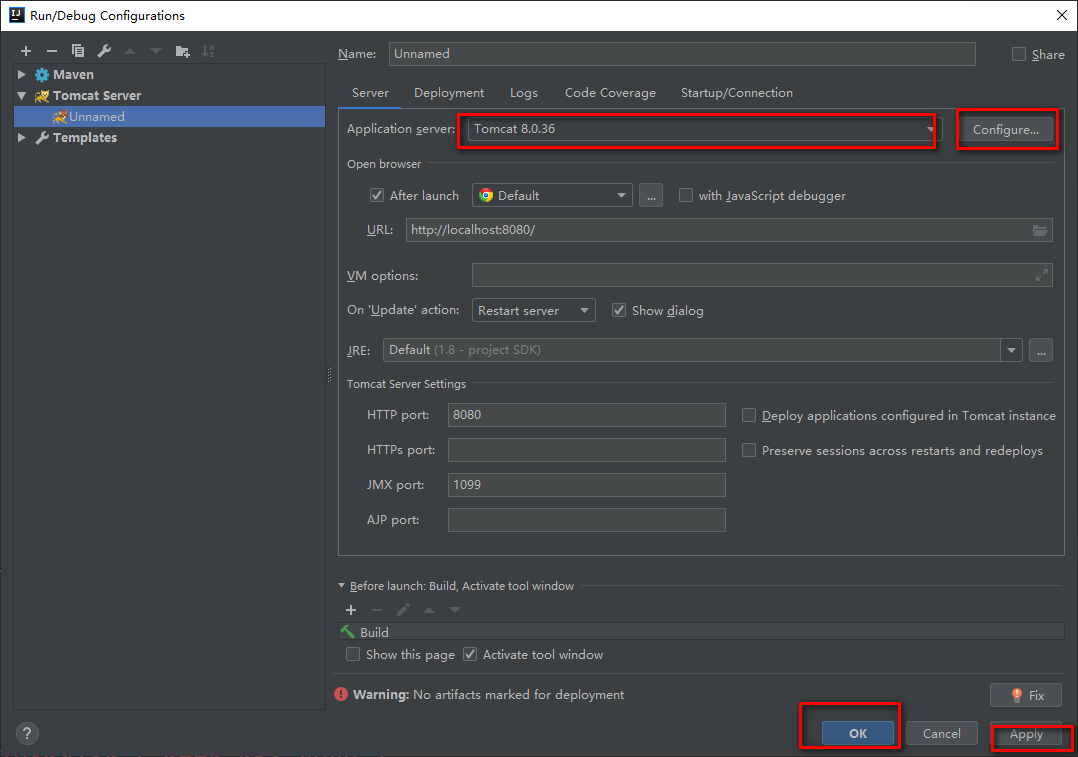Uncheck After launch checkbox
Viewport: 1078px width, 757px height.
click(x=377, y=195)
